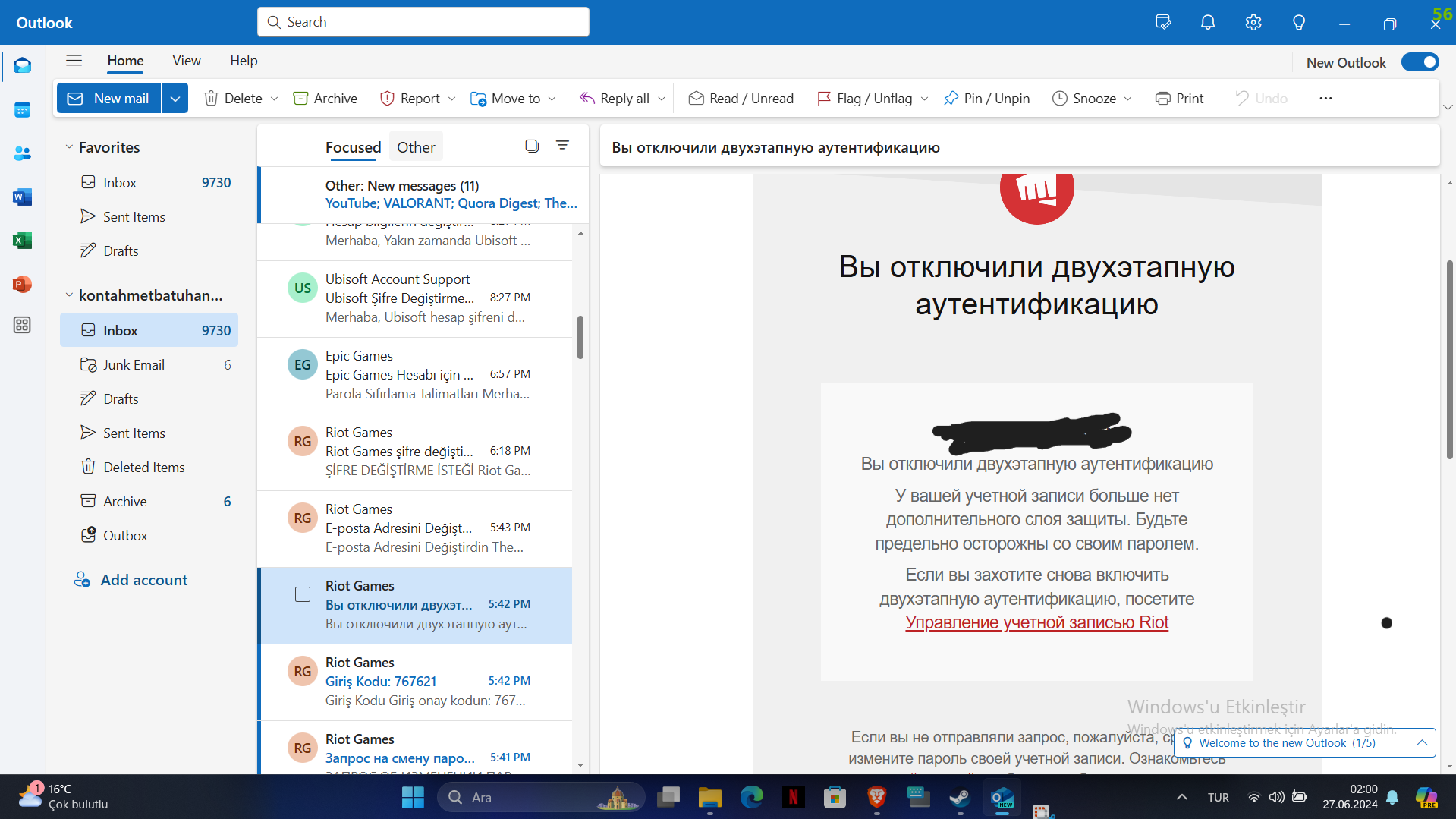This screenshot has width=1456, height=819.
Task: Open the Tips lightbulb icon
Action: [1299, 22]
